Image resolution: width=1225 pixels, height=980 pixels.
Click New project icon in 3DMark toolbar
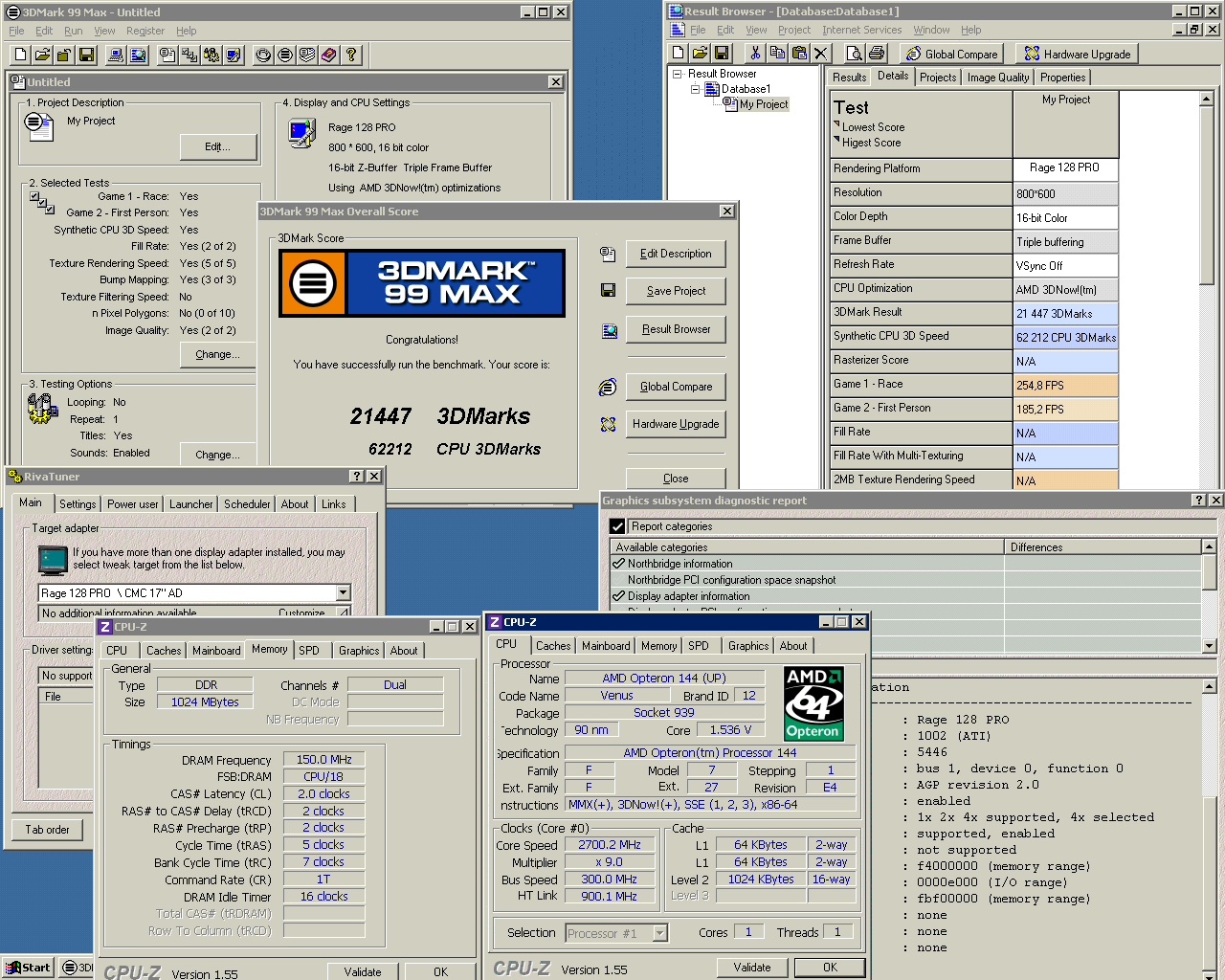coord(21,55)
